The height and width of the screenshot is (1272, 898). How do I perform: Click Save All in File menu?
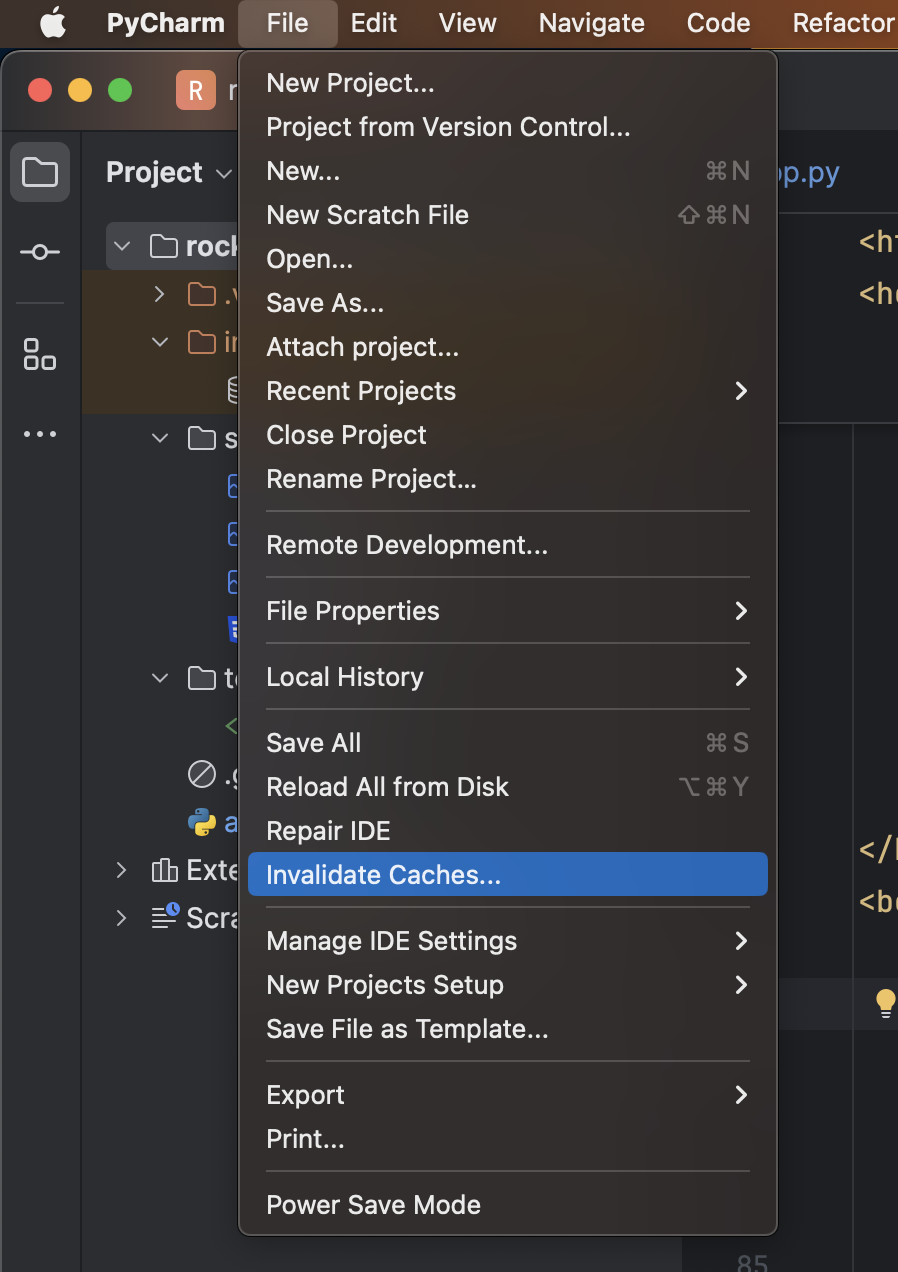pos(314,743)
